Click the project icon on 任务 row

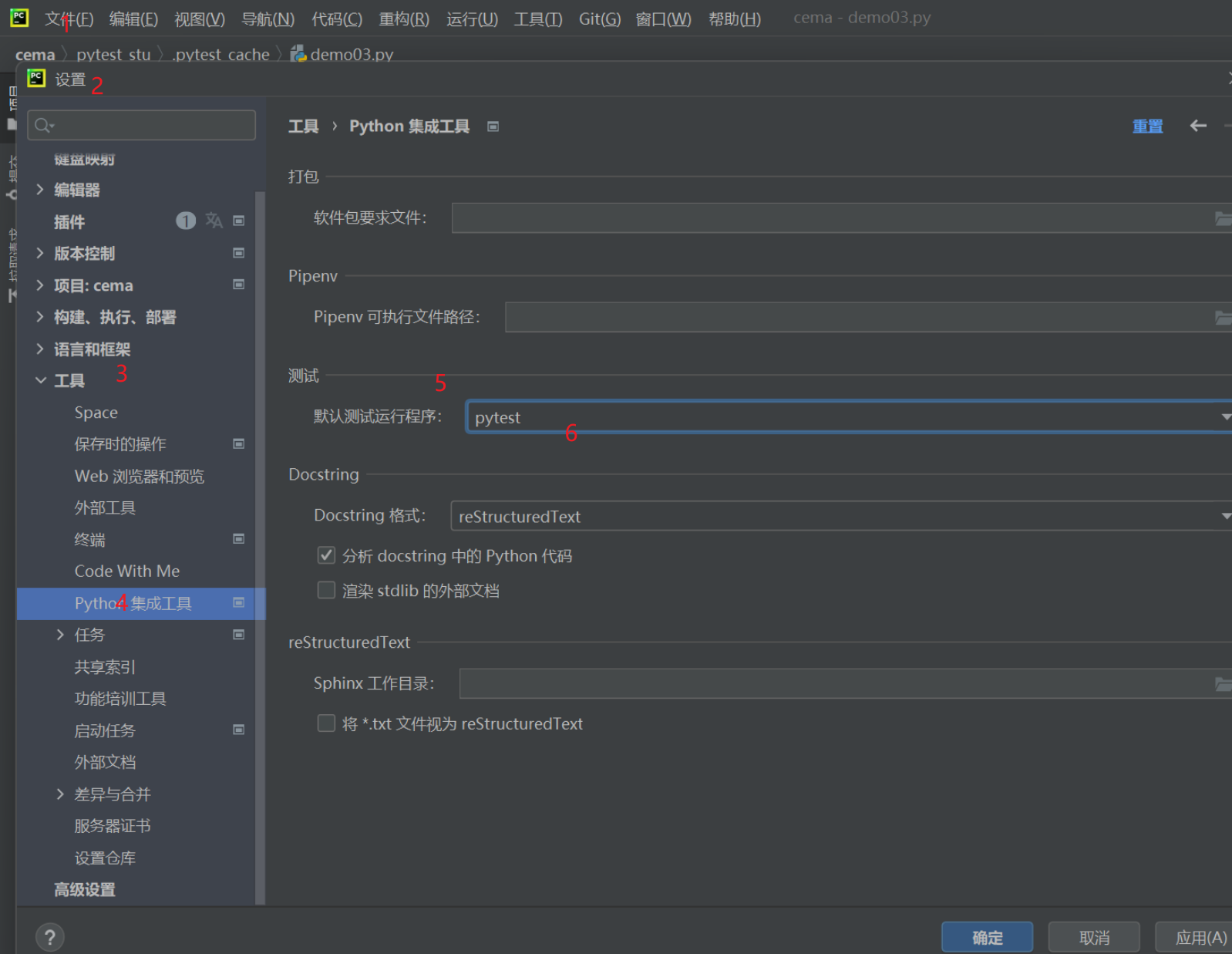coord(239,635)
